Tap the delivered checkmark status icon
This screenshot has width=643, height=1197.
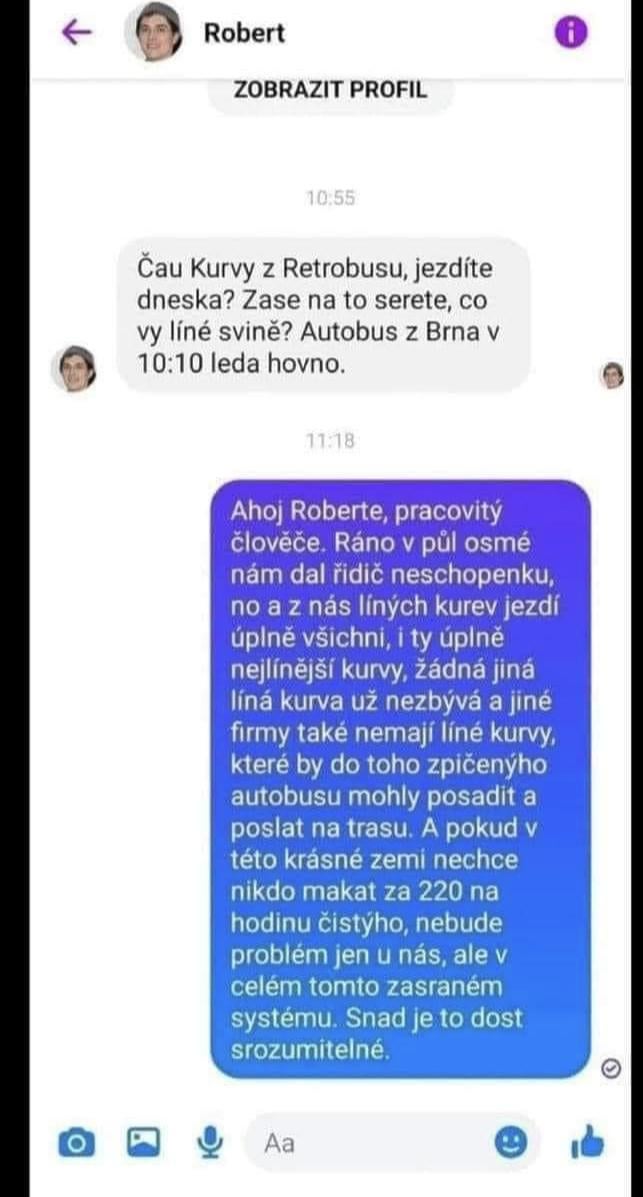click(611, 1068)
